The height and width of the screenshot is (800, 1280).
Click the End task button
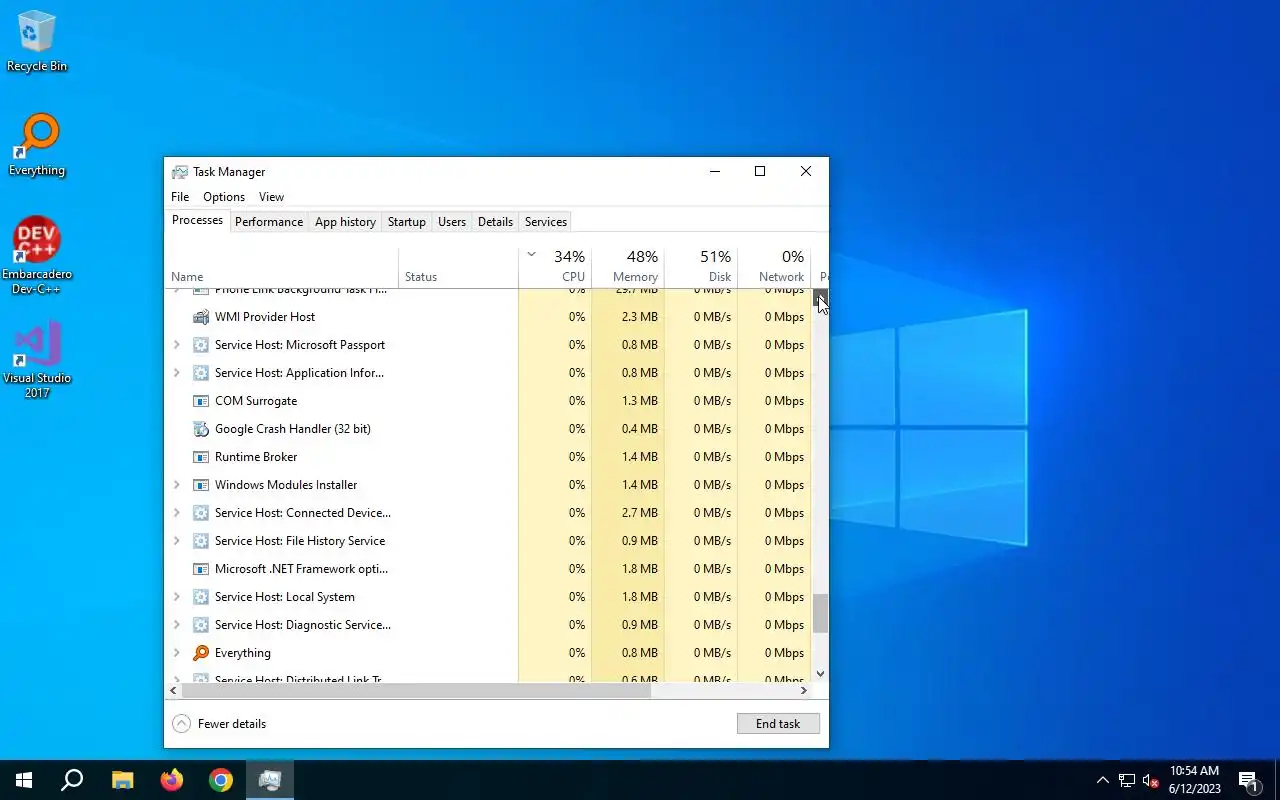[x=778, y=724]
